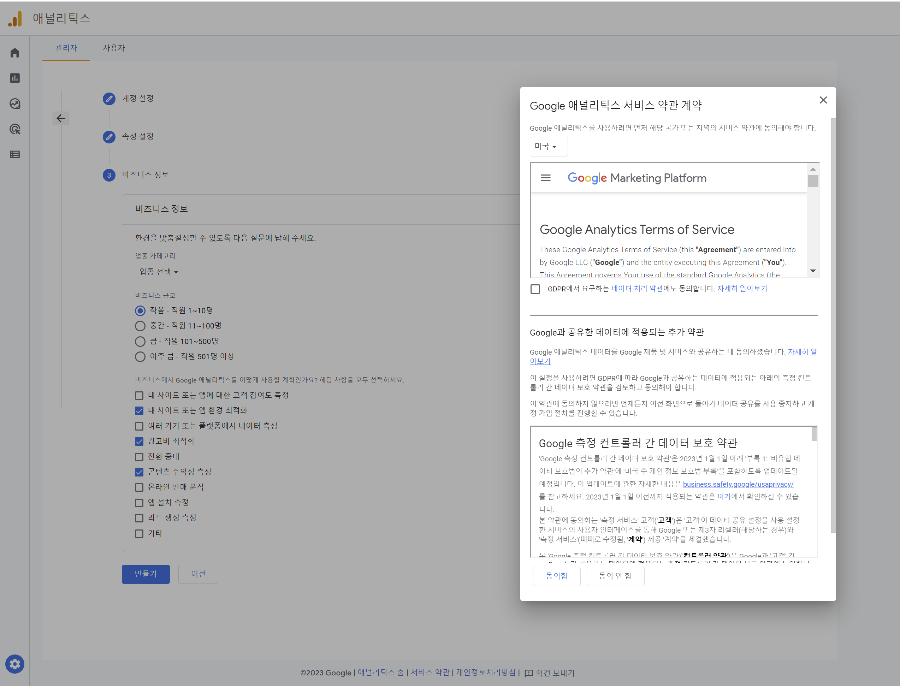Viewport: 900px width, 686px height.
Task: Click the 동의함 button in dialog
Action: click(x=556, y=576)
